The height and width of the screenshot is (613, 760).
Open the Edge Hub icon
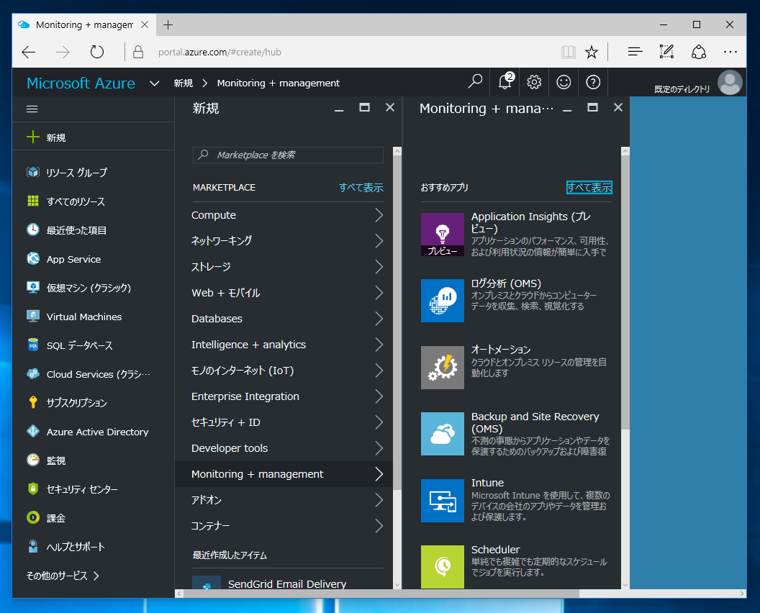634,51
